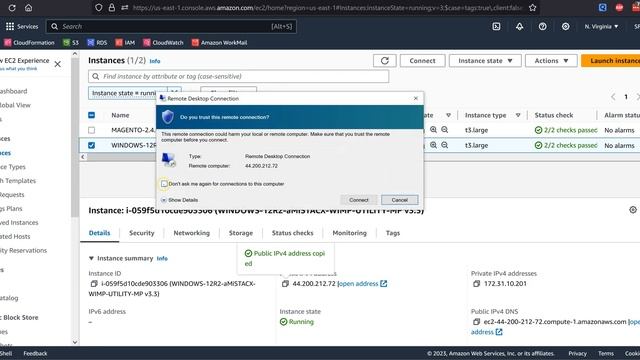This screenshot has height=360, width=640.
Task: Click the browser address bar
Action: pyautogui.click(x=327, y=7)
